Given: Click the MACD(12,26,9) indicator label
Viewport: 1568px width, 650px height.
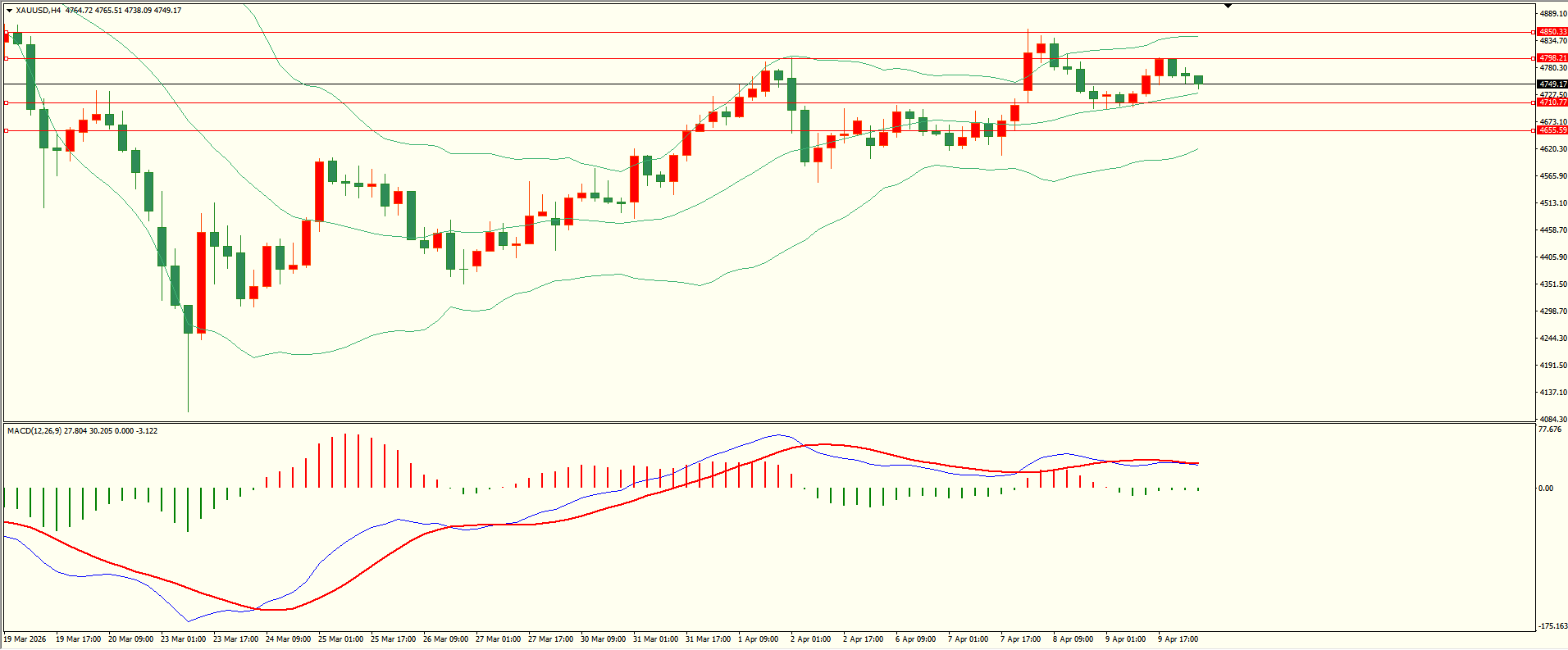Looking at the screenshot, I should (34, 431).
